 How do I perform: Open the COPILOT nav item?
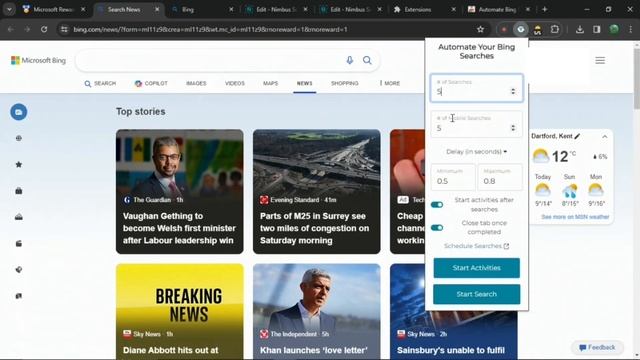tap(151, 83)
